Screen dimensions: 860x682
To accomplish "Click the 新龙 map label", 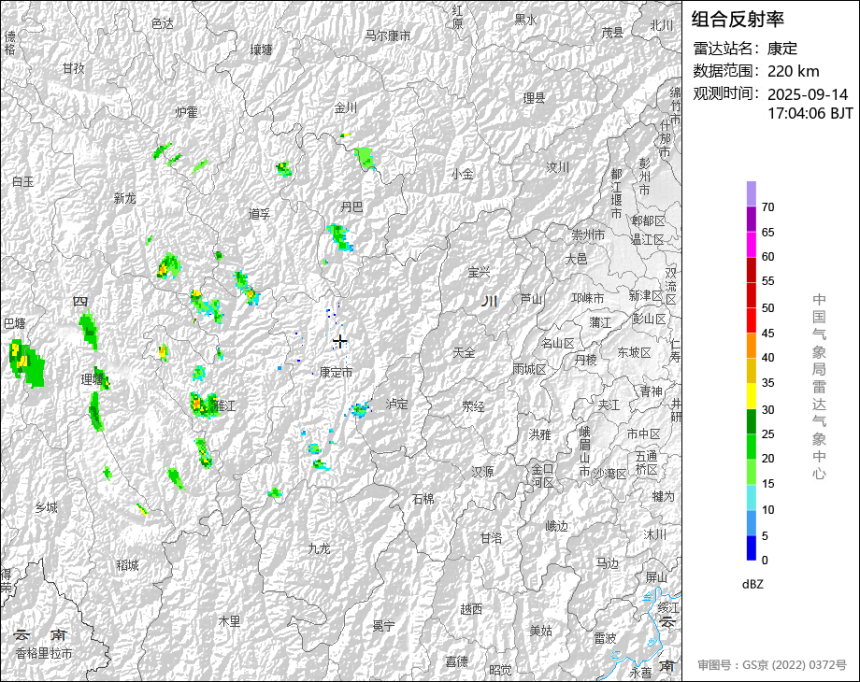I will pos(125,198).
